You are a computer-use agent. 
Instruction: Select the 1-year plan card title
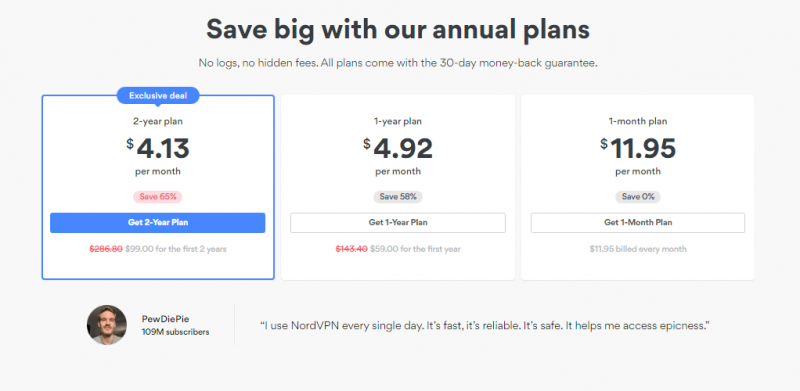point(398,121)
